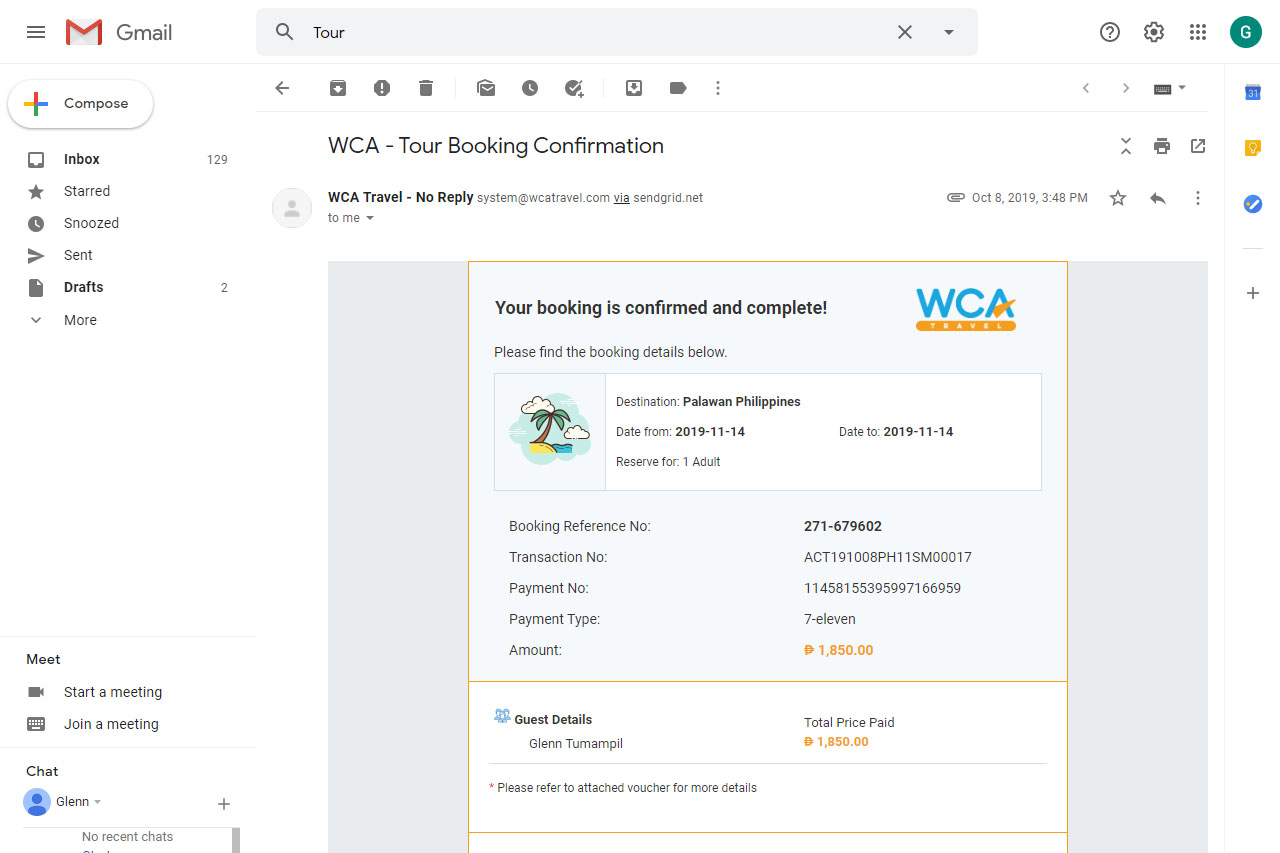This screenshot has height=853, width=1280.
Task: Select transaction number ACT191008PH11SM00017
Action: pyautogui.click(x=888, y=557)
